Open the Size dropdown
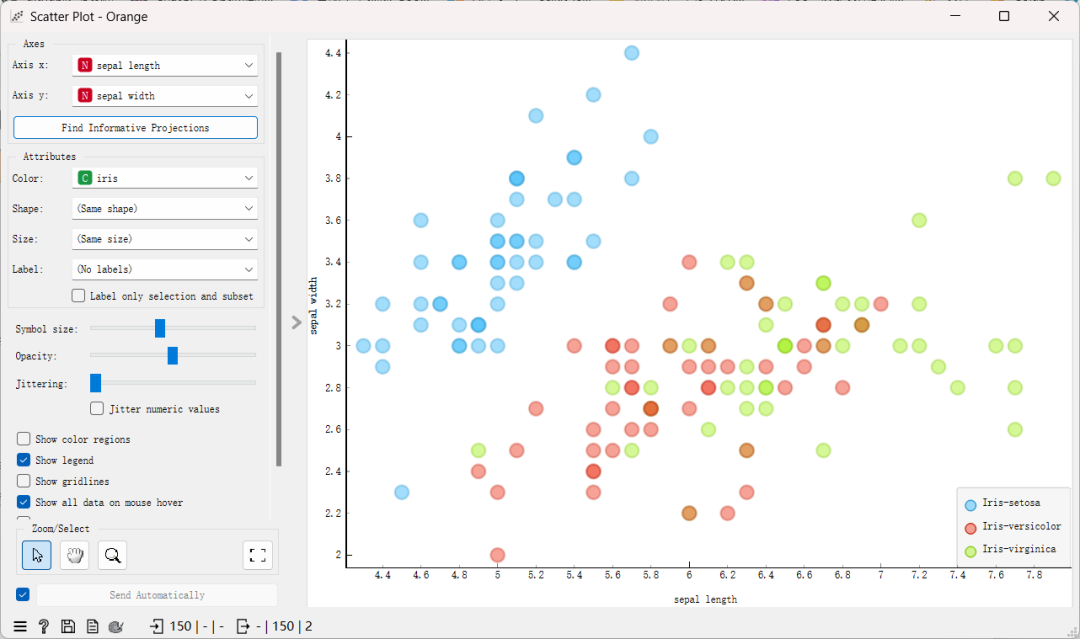1080x639 pixels. (x=165, y=239)
